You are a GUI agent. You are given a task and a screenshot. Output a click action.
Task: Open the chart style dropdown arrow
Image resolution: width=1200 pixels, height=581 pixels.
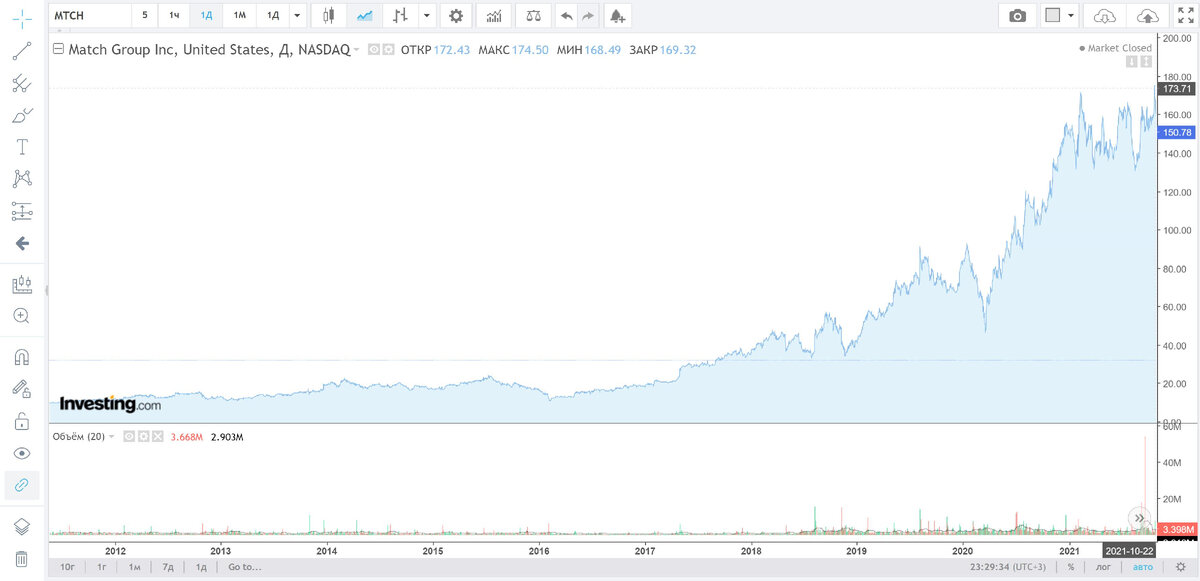428,15
